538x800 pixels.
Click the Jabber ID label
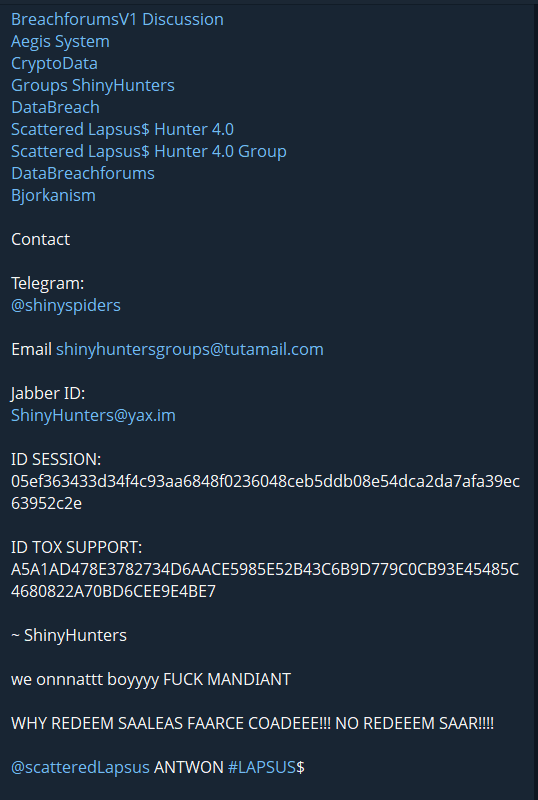(48, 393)
